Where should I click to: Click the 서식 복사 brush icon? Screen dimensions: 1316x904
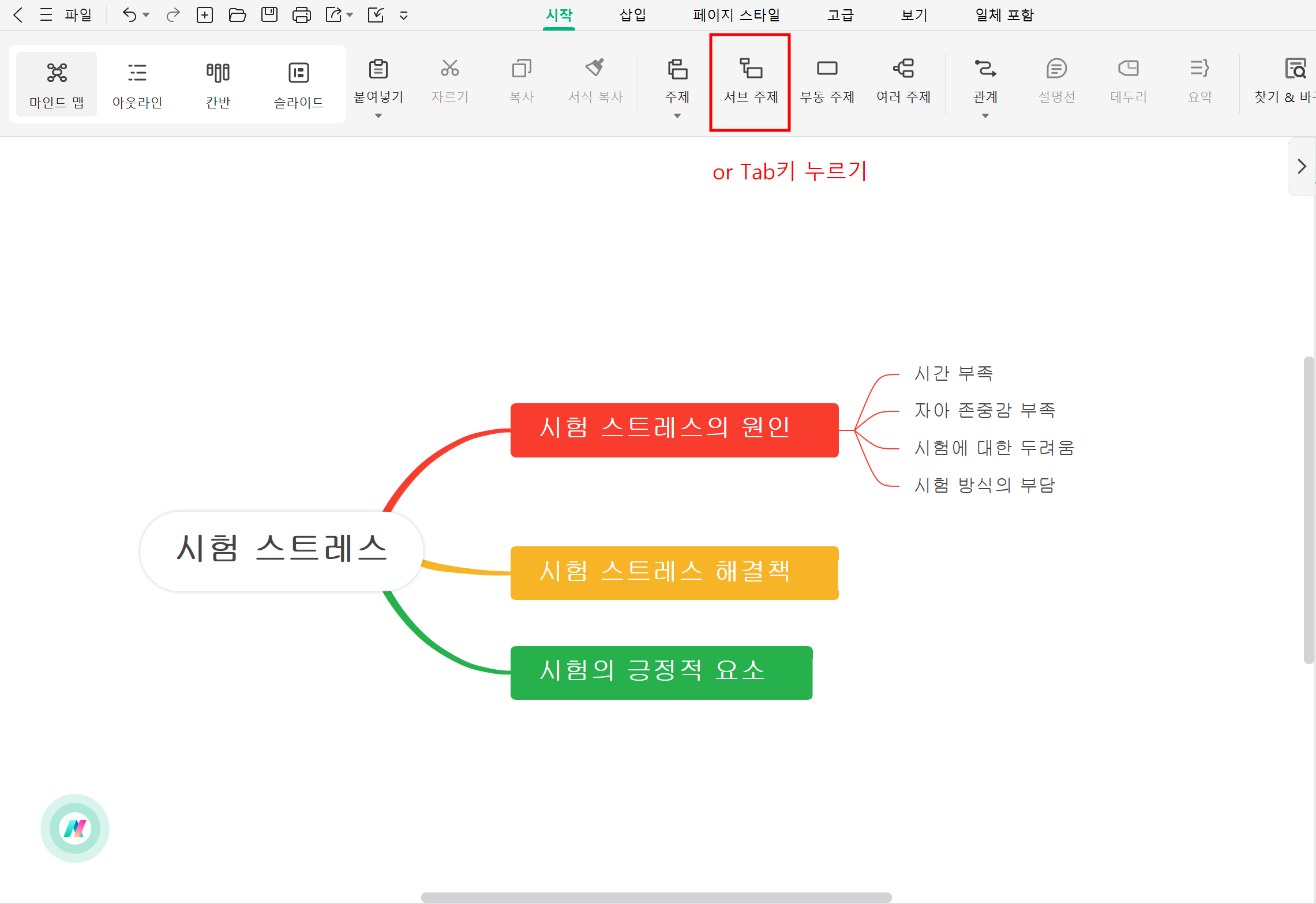point(595,68)
